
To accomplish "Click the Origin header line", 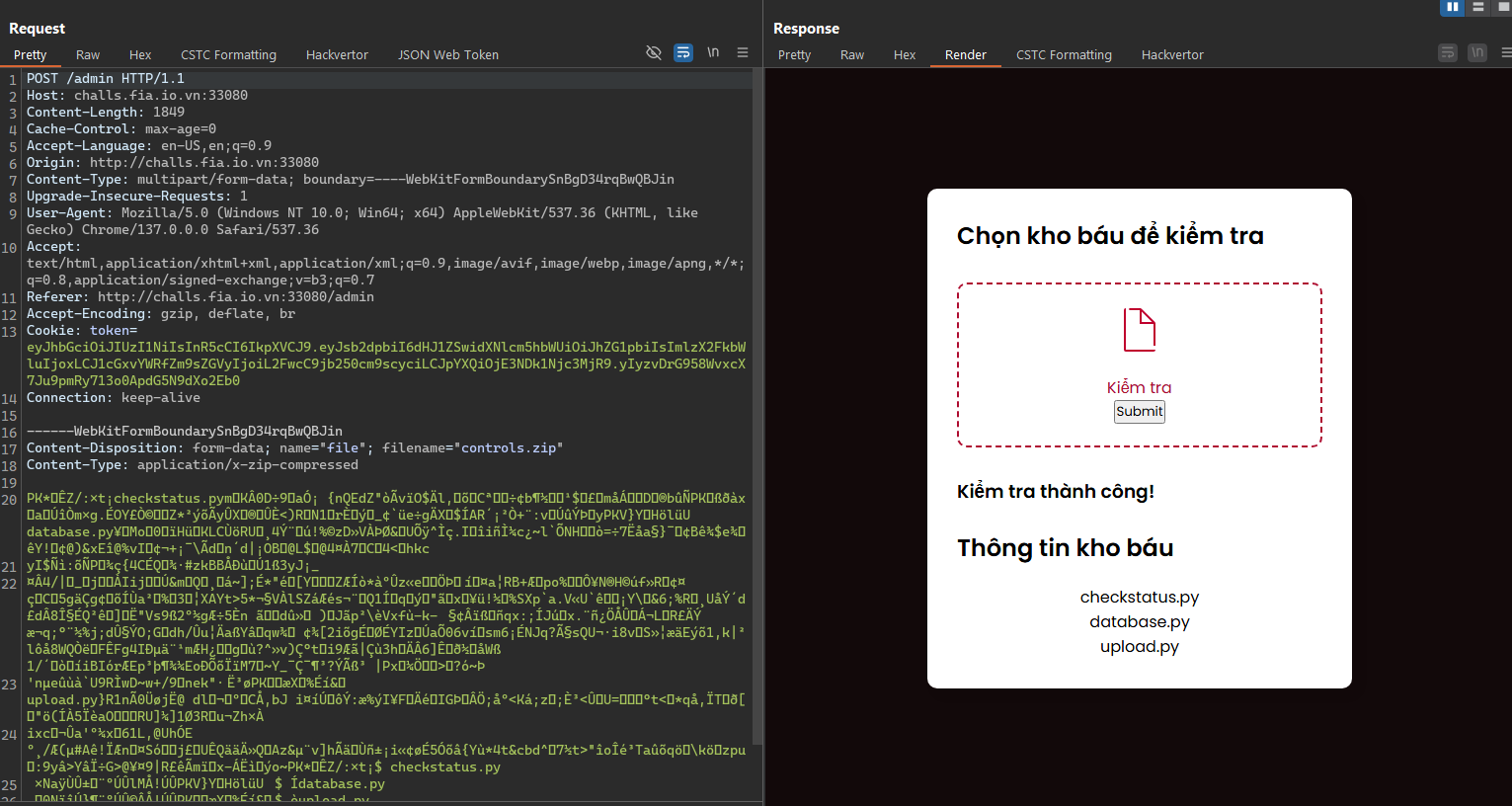I will [x=173, y=162].
